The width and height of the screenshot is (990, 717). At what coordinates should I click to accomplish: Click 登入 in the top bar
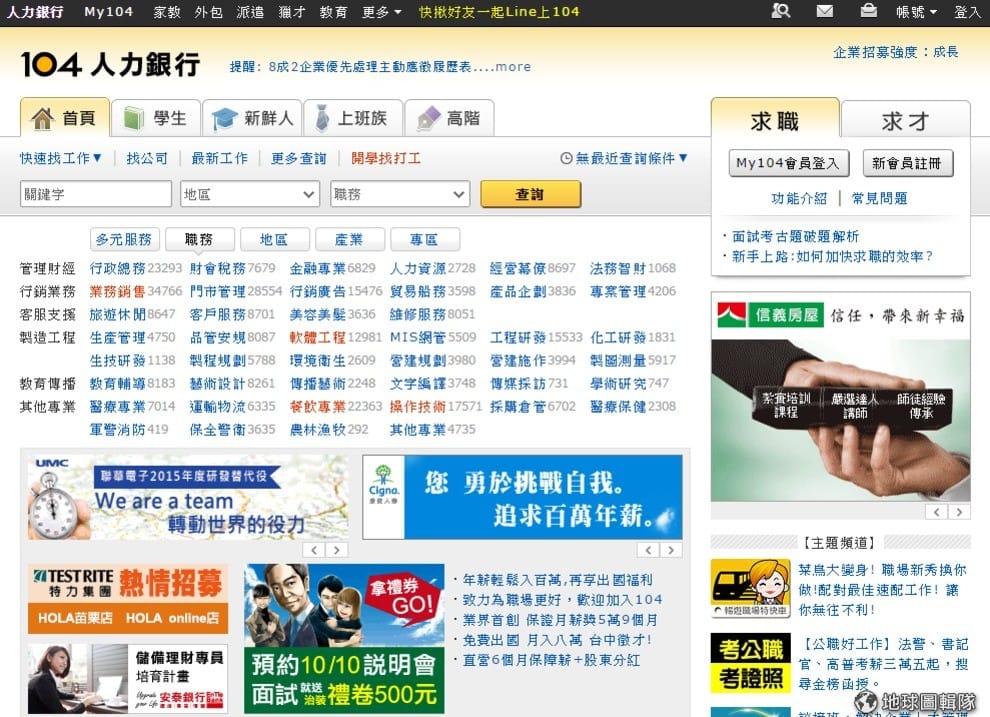(x=967, y=11)
